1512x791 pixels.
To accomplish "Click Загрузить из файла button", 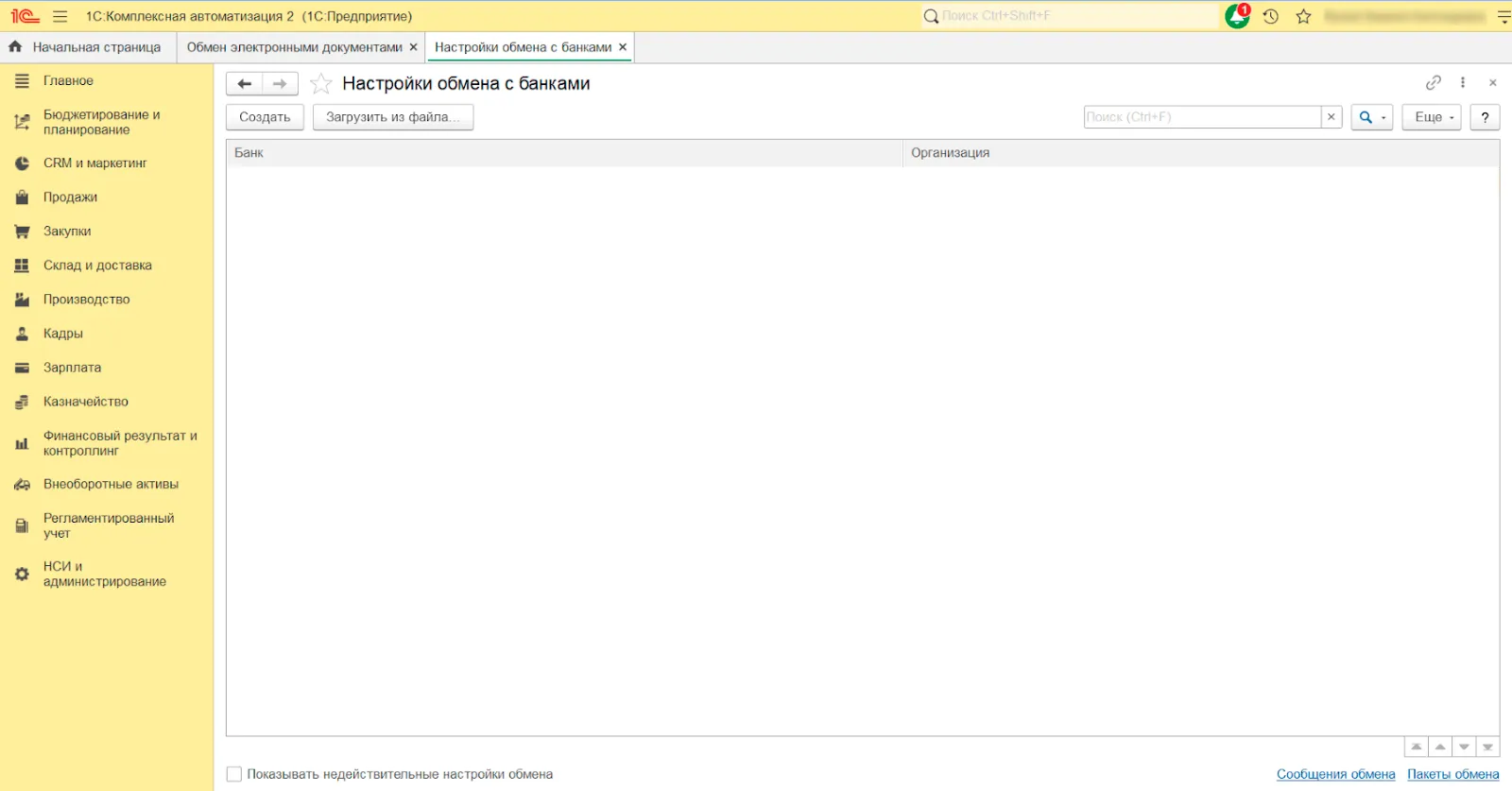I will pos(392,117).
